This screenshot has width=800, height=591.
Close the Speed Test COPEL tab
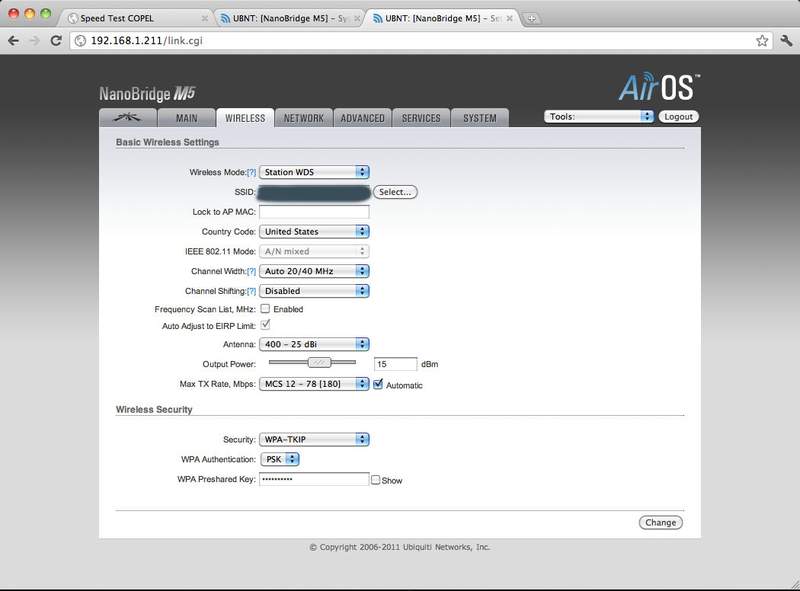click(x=205, y=18)
